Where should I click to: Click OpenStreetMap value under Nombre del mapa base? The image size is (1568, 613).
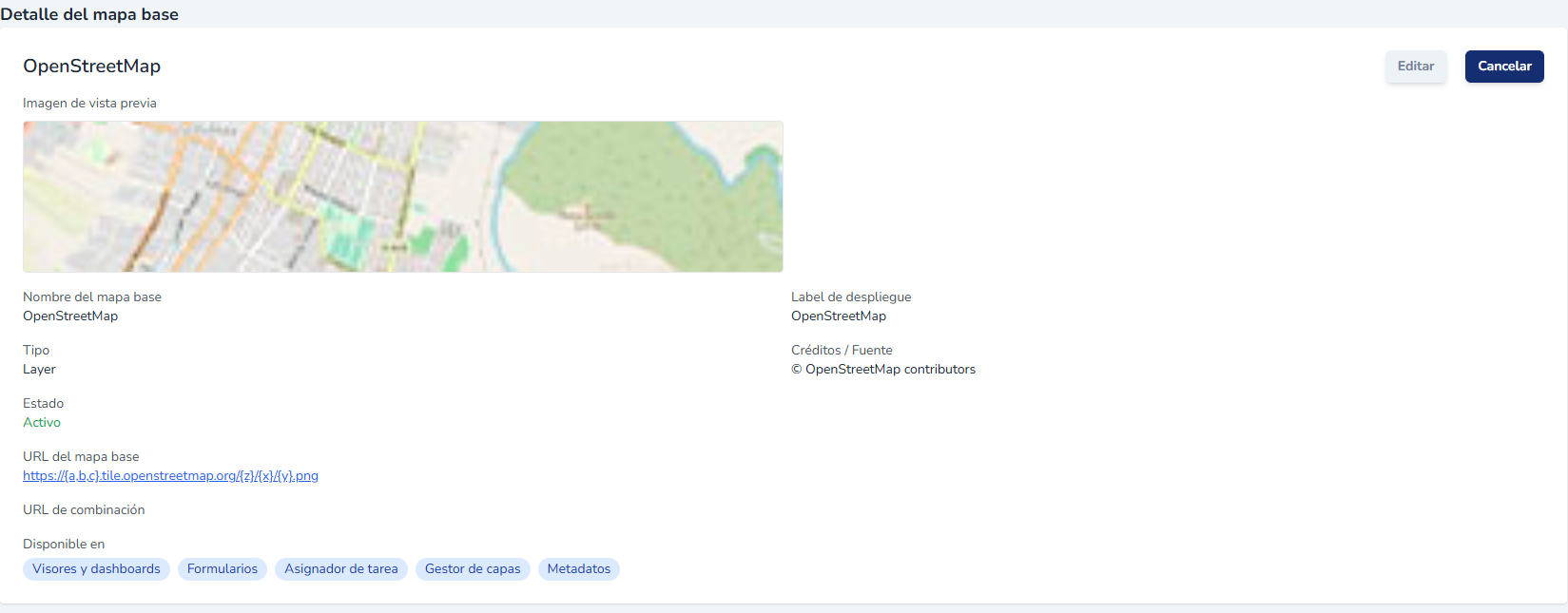(x=70, y=316)
